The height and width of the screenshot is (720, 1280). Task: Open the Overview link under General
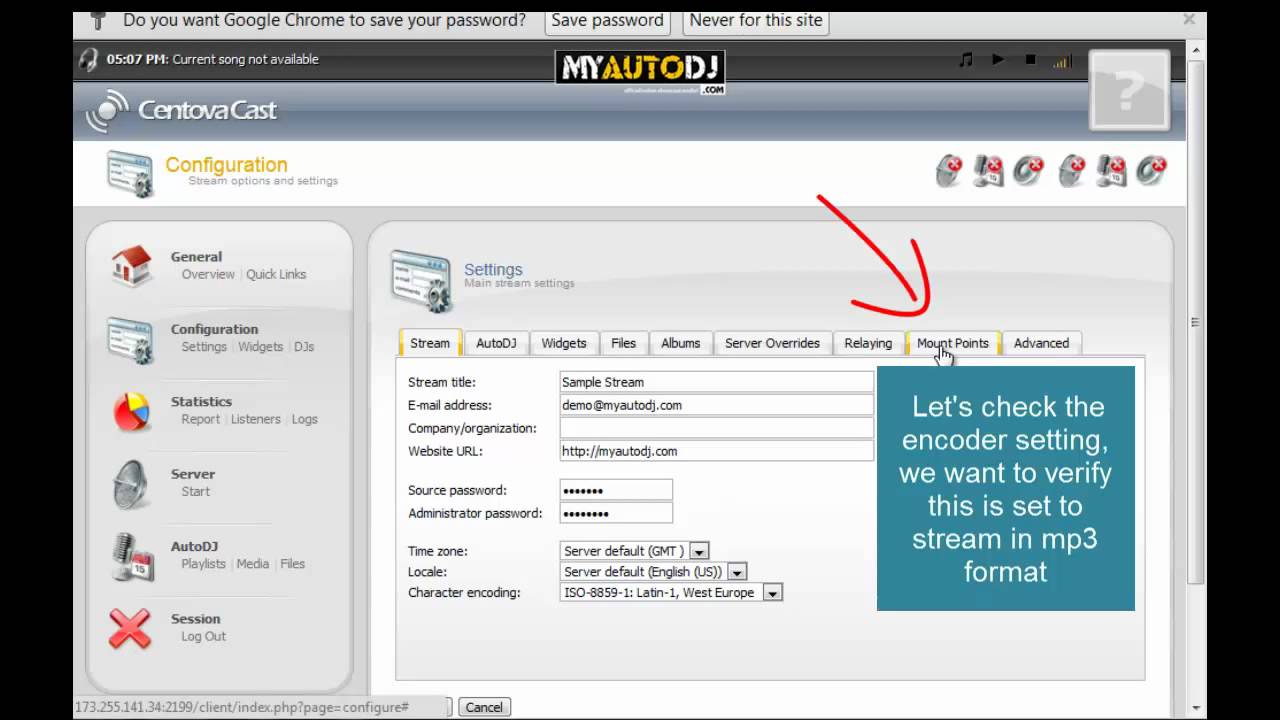[x=208, y=274]
